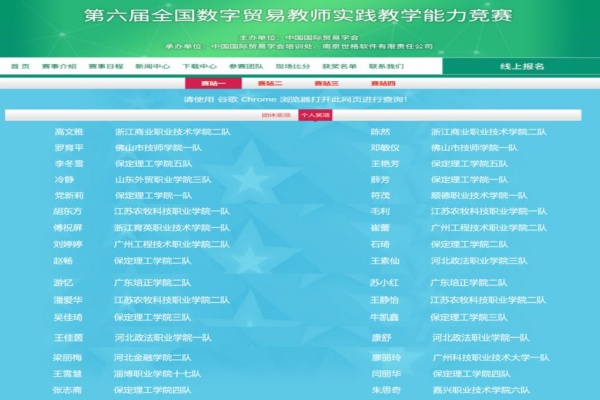
Task: Click the 首页 navigation item
Action: click(x=20, y=66)
